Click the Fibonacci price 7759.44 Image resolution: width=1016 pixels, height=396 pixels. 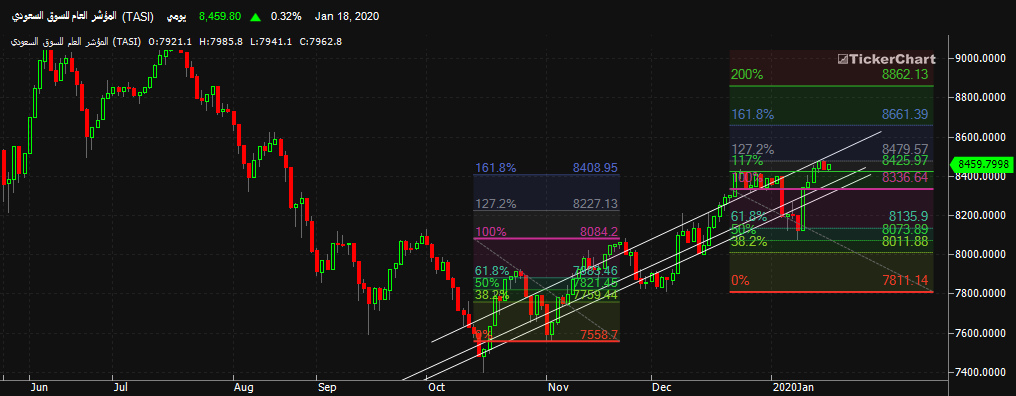click(595, 295)
